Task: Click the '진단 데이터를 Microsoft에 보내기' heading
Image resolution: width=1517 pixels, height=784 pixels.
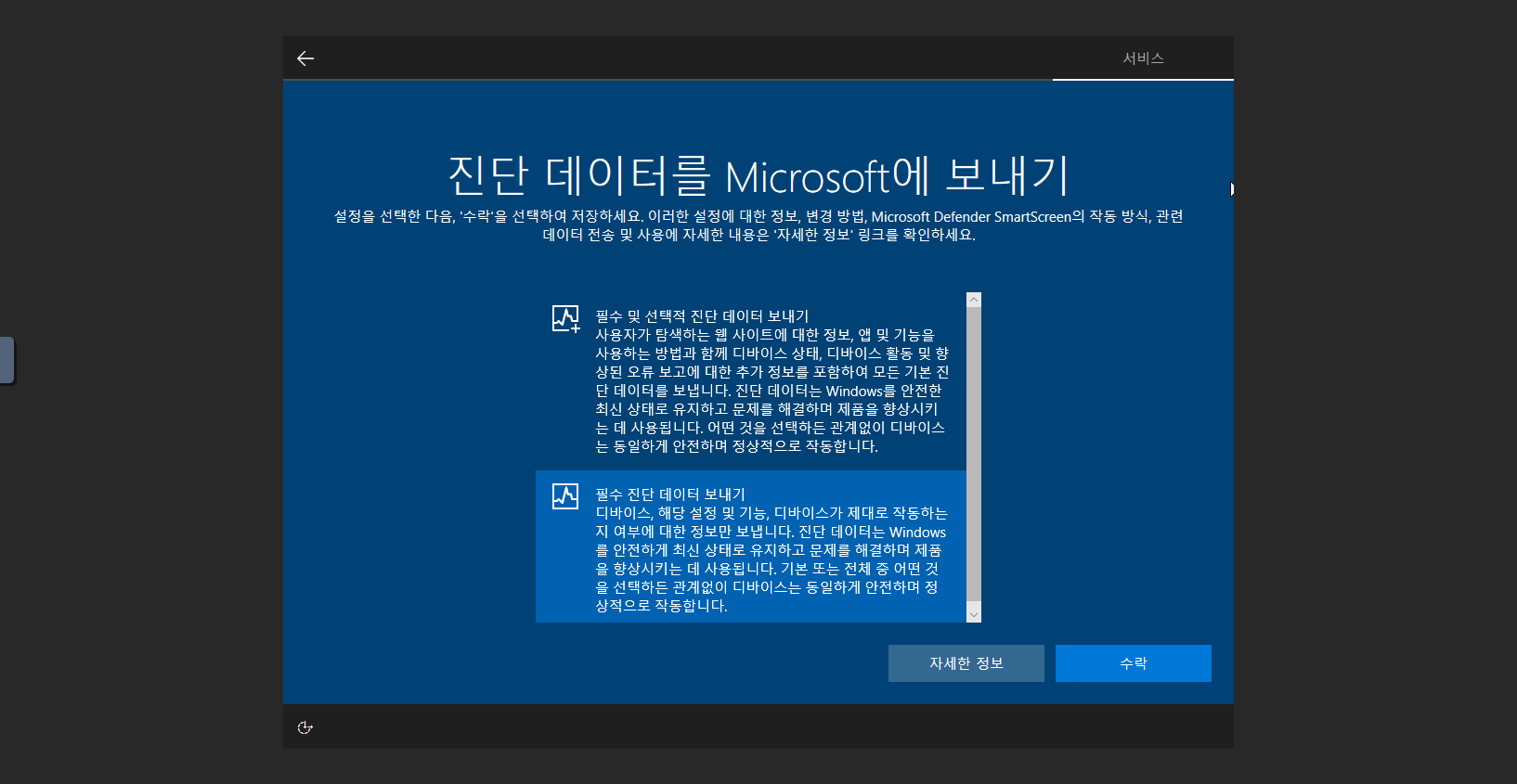Action: pyautogui.click(x=758, y=176)
